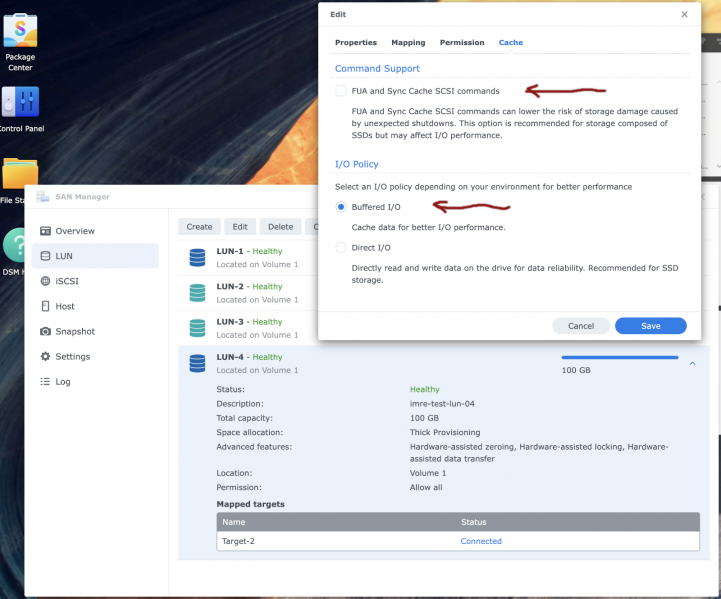The height and width of the screenshot is (599, 721).
Task: Click the Overview sidebar icon
Action: click(45, 231)
